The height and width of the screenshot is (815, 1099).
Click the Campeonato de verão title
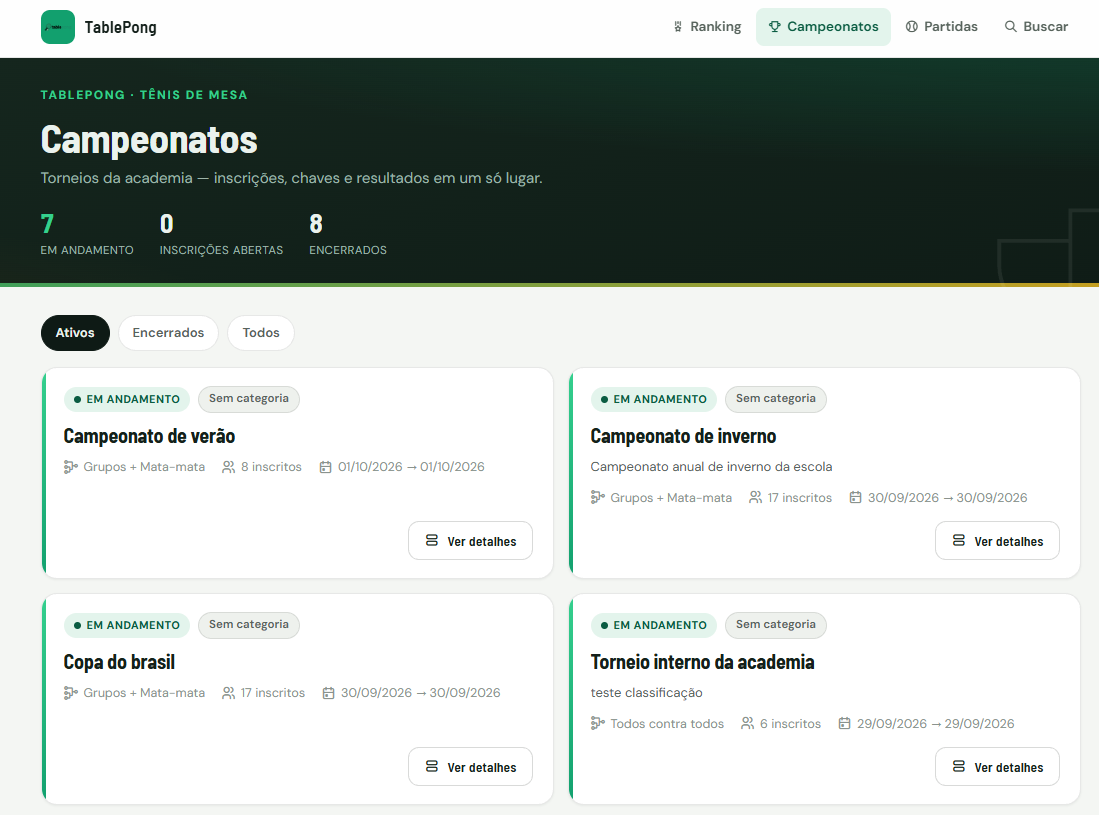[149, 436]
